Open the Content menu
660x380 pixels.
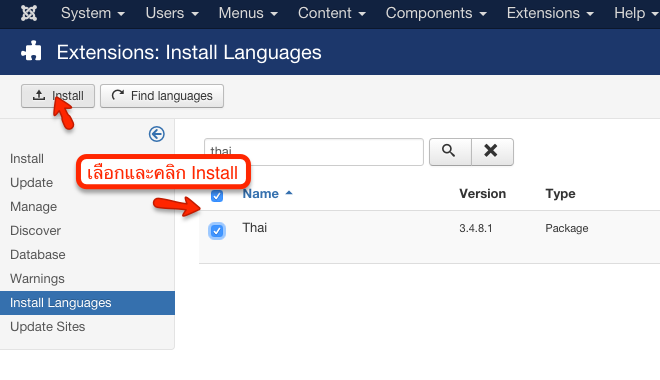332,13
